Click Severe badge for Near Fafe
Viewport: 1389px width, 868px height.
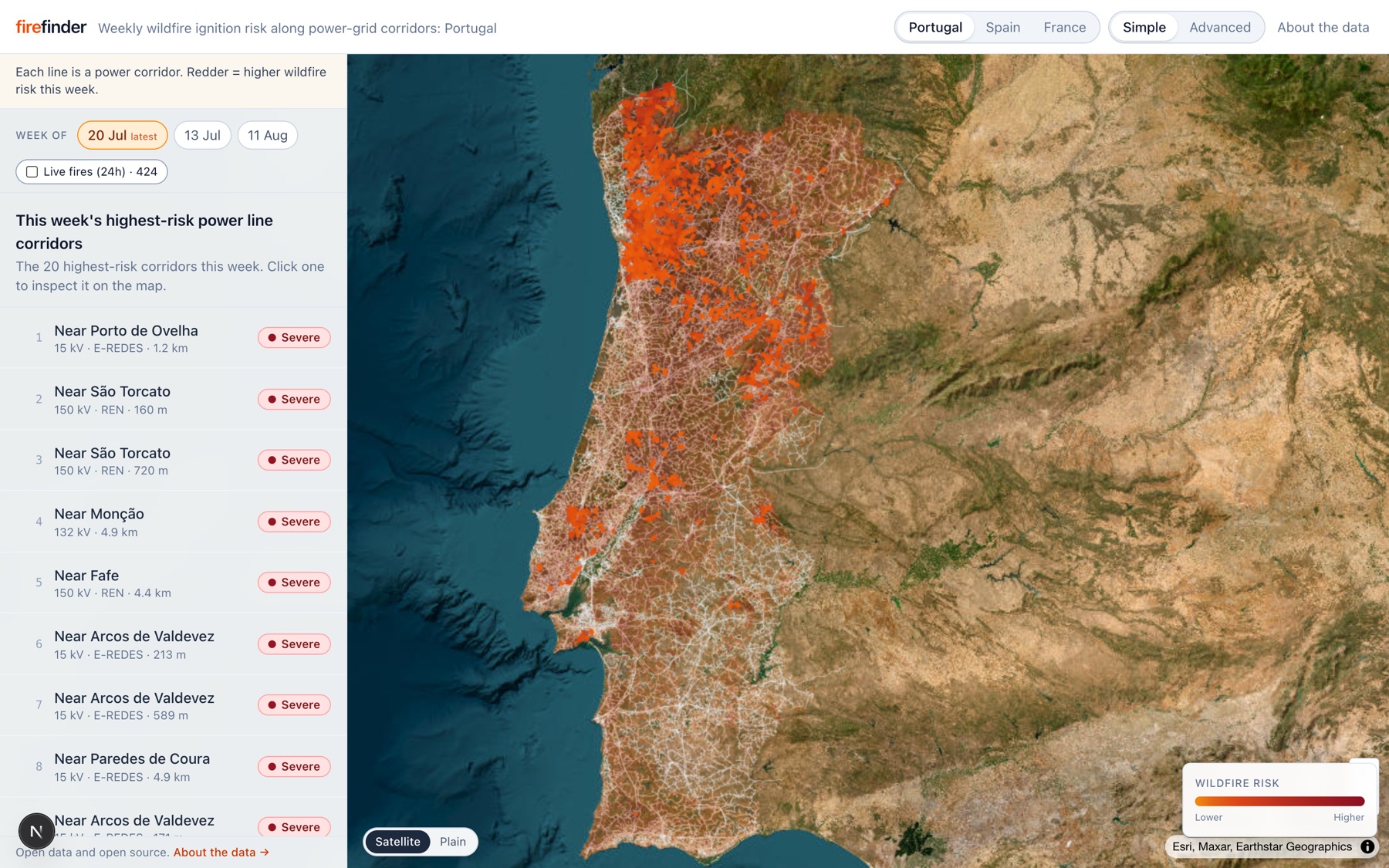pyautogui.click(x=294, y=583)
